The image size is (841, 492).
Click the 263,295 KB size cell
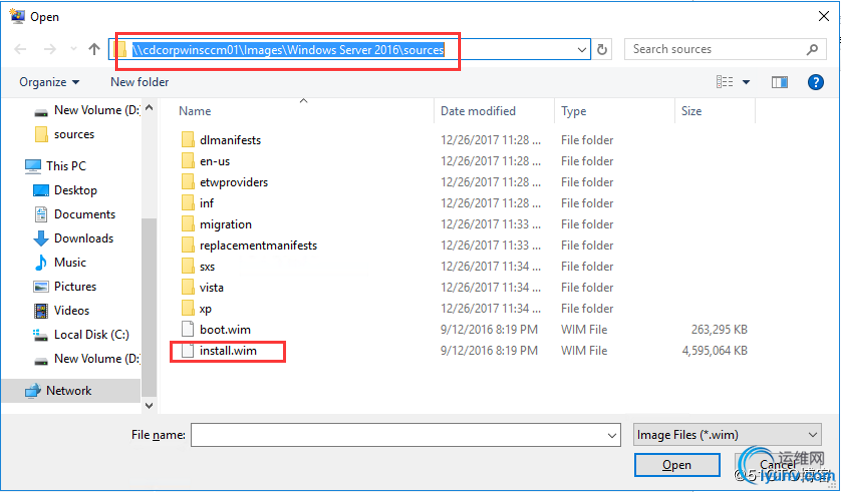point(719,329)
